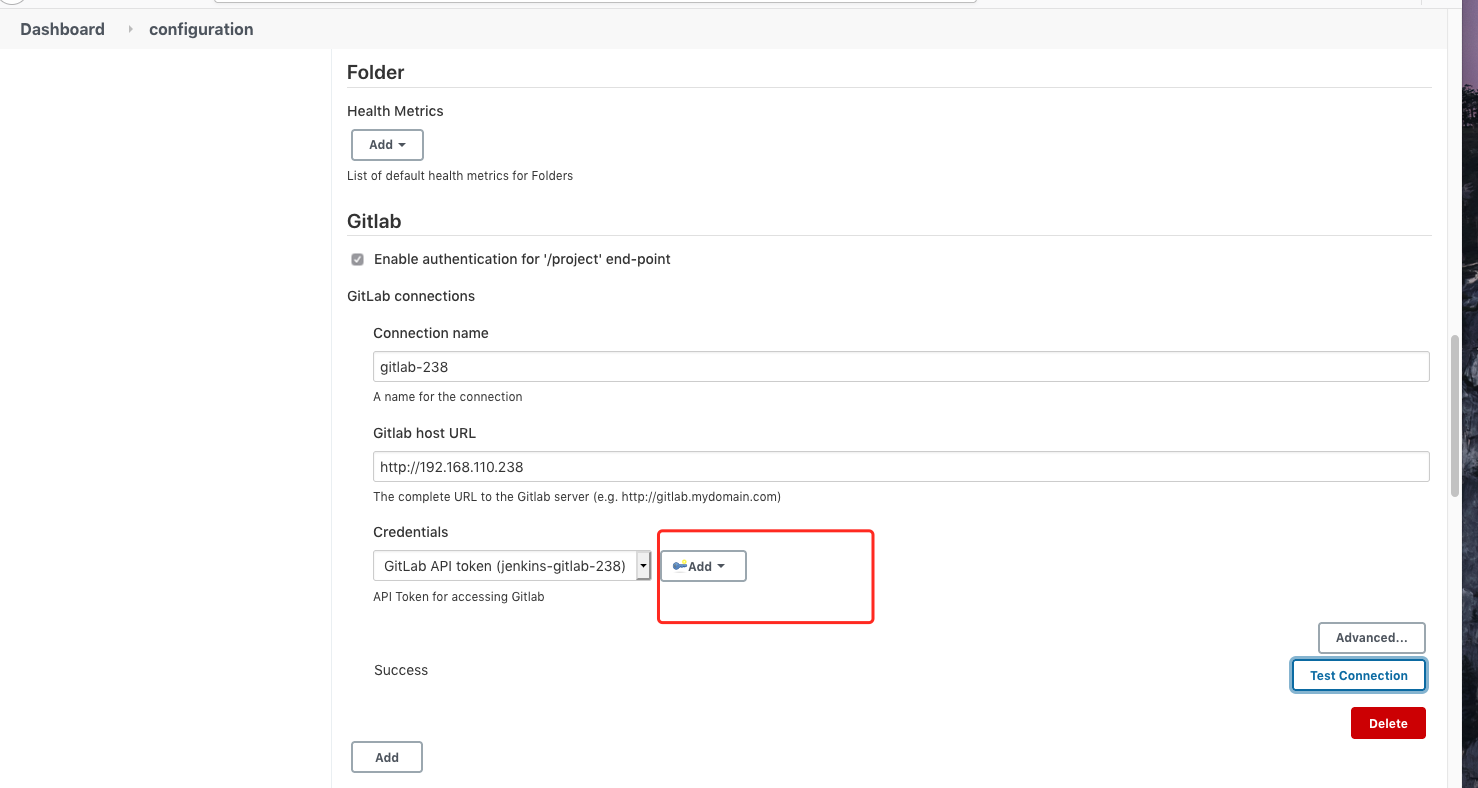Click the page's vertical scrollbar
This screenshot has height=788, width=1478.
pos(1455,415)
